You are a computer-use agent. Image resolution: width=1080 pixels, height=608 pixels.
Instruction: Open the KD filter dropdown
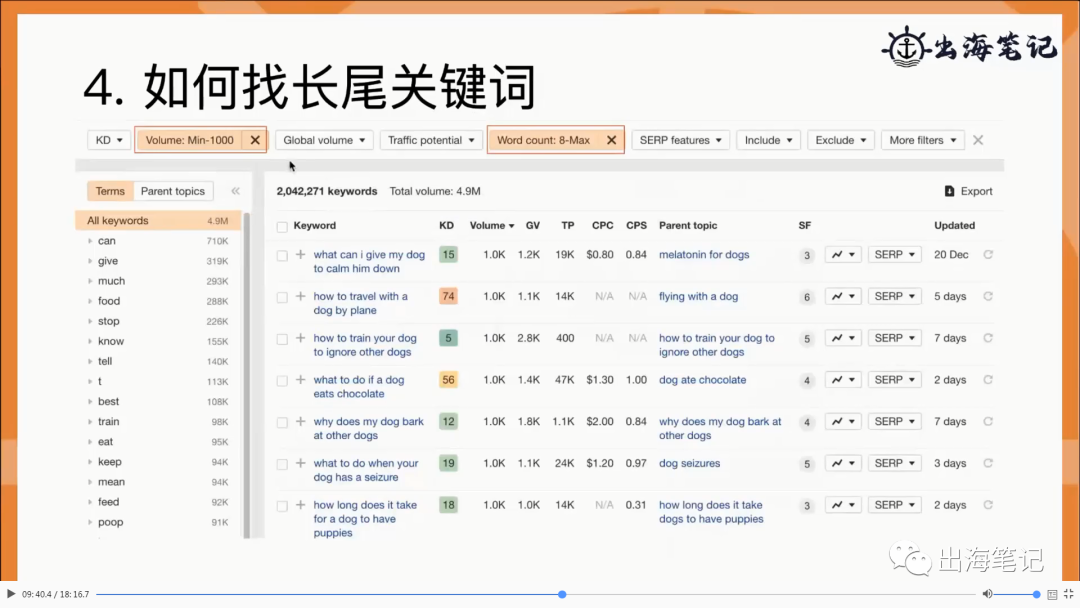point(109,140)
